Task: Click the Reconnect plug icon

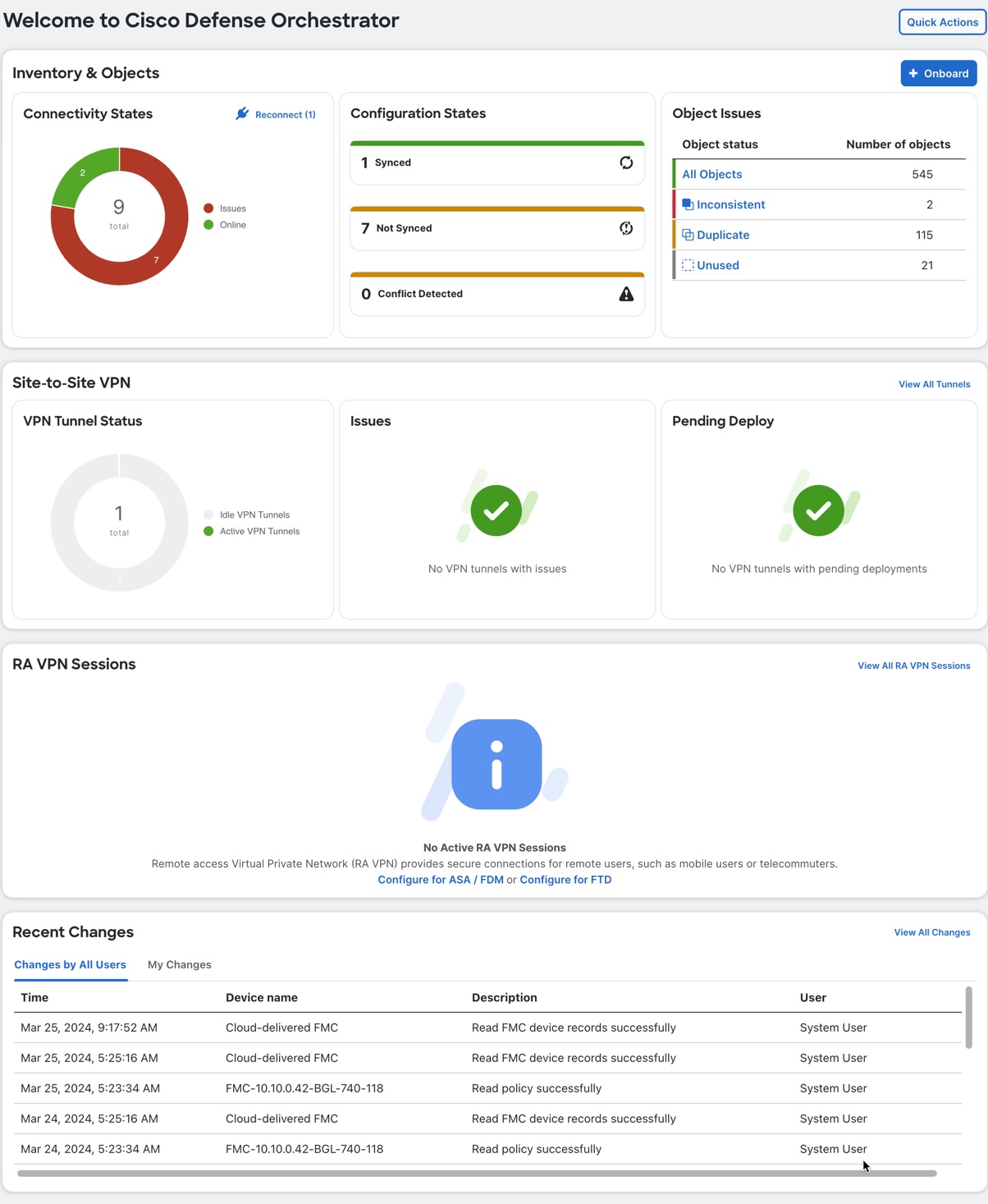Action: coord(242,114)
